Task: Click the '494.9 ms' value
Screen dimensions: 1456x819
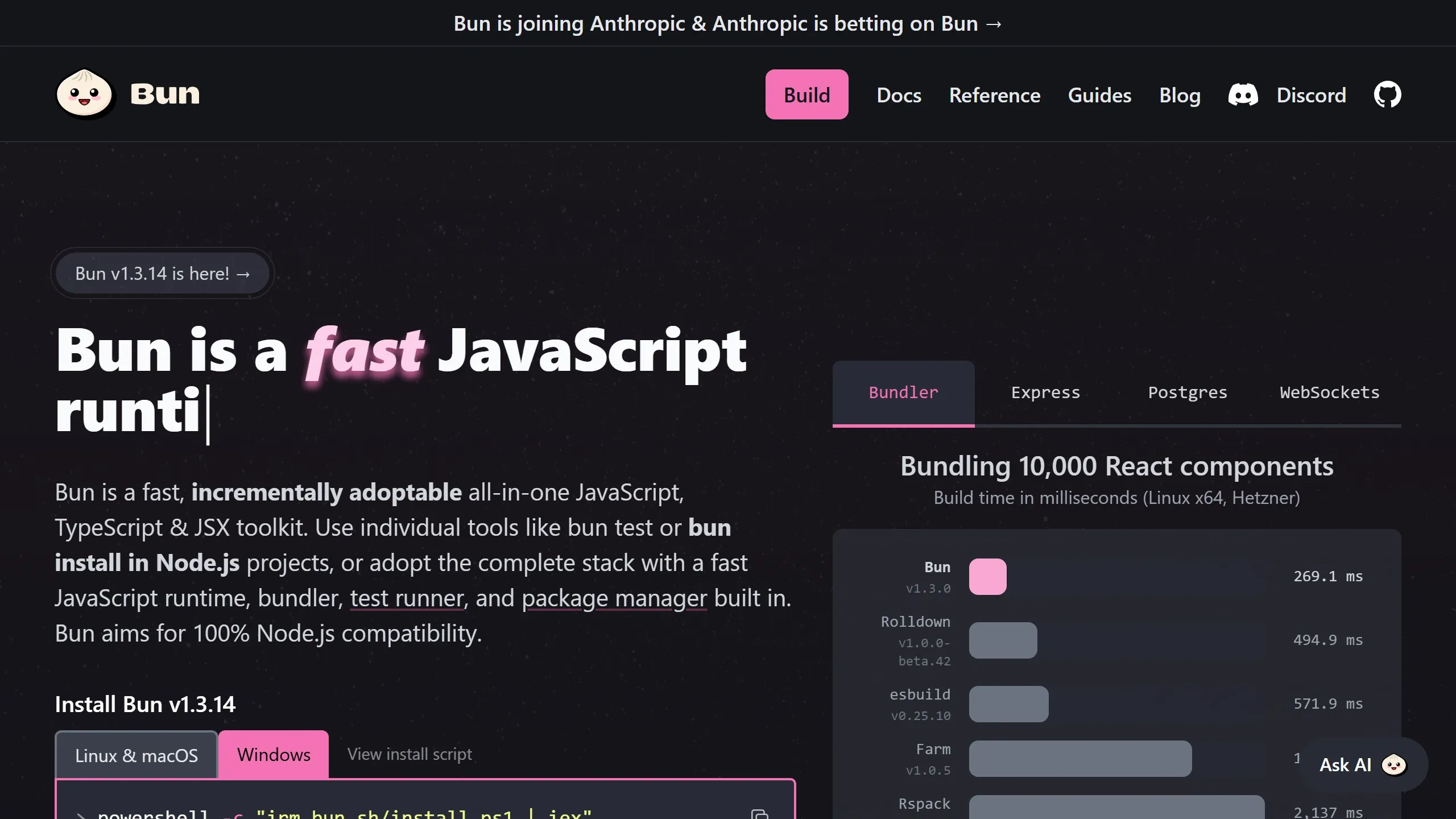Action: click(1328, 640)
